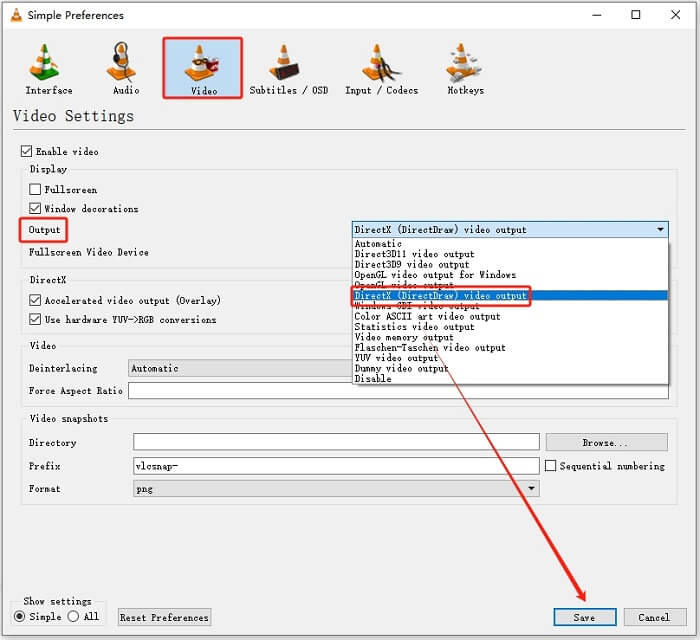Choose Color ASCII art video output
700x640 pixels.
click(x=510, y=316)
